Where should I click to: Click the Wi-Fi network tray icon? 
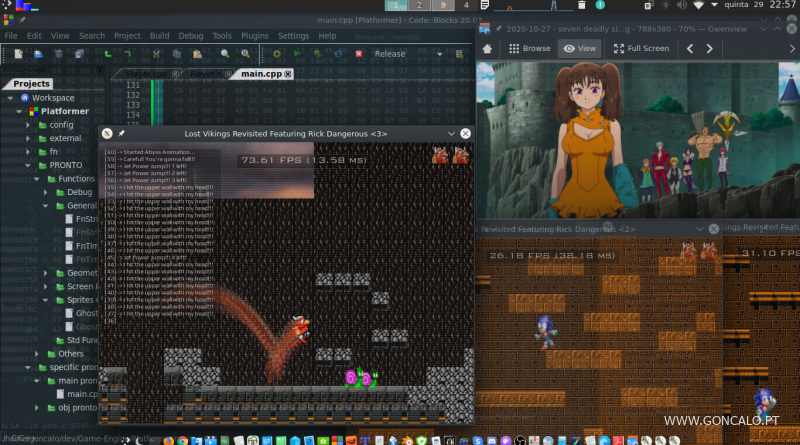(x=698, y=5)
